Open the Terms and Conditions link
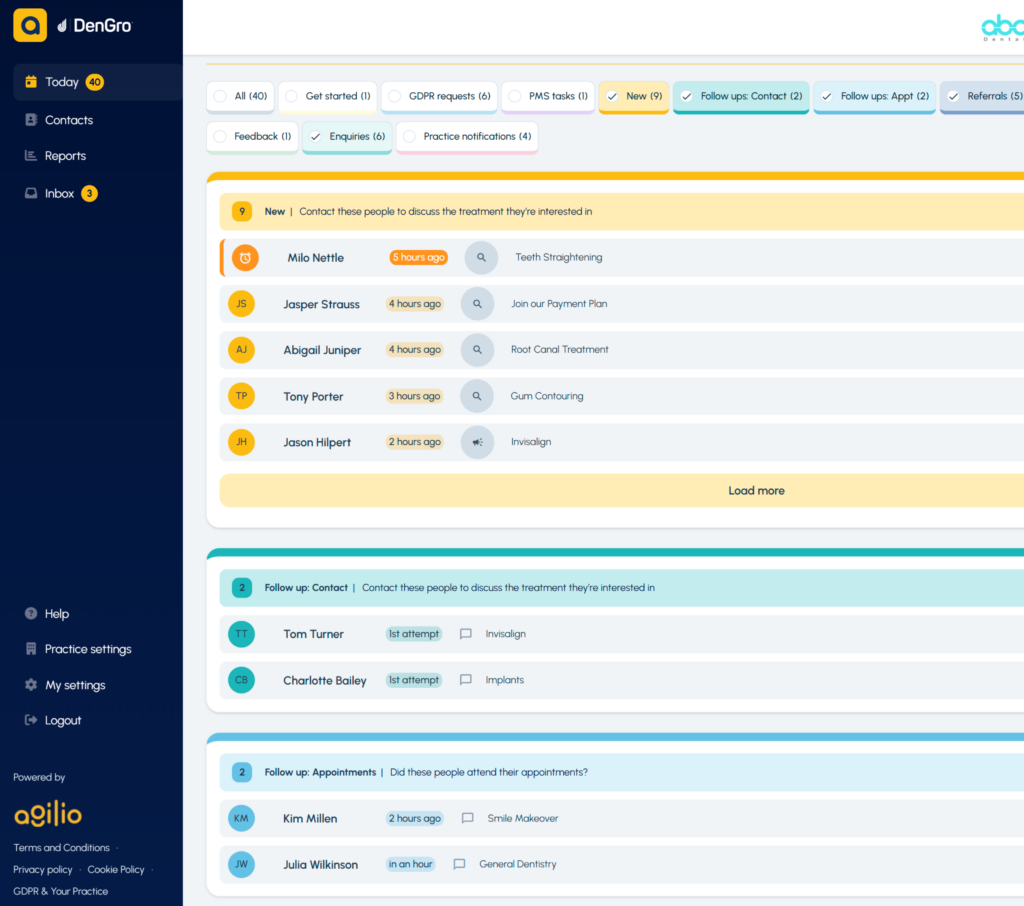The width and height of the screenshot is (1024, 906). [x=61, y=847]
